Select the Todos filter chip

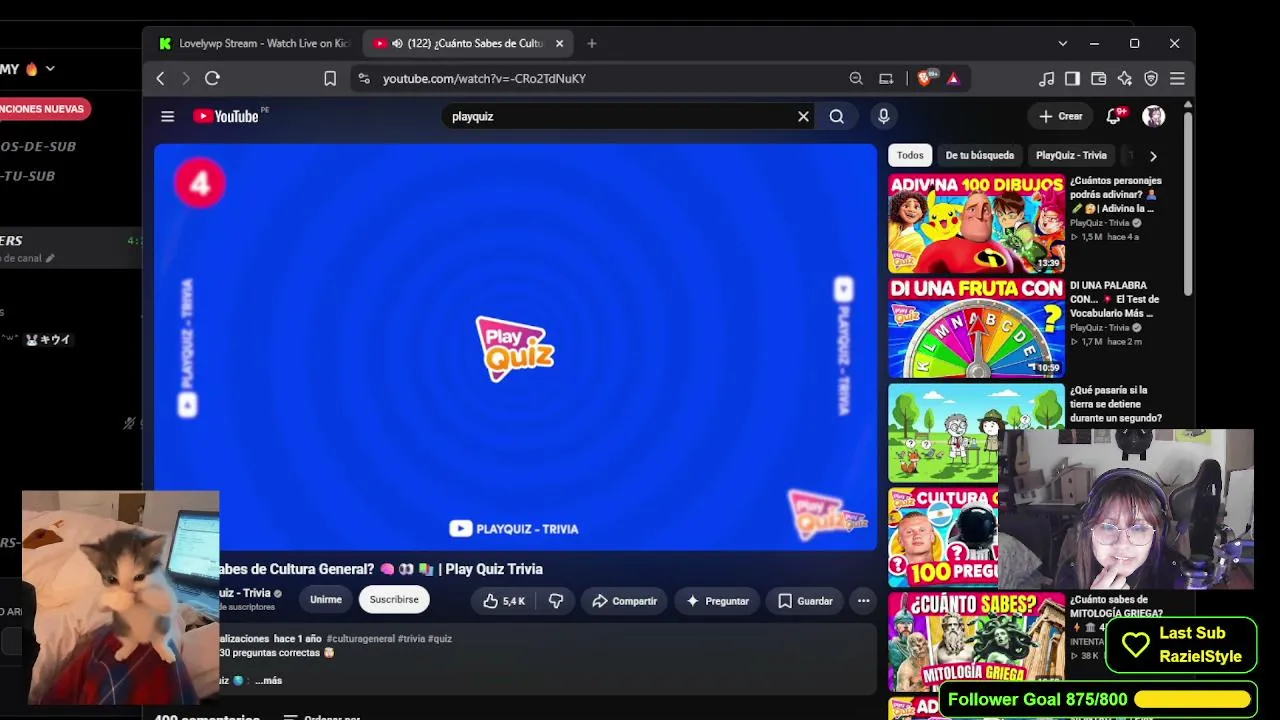tap(910, 155)
